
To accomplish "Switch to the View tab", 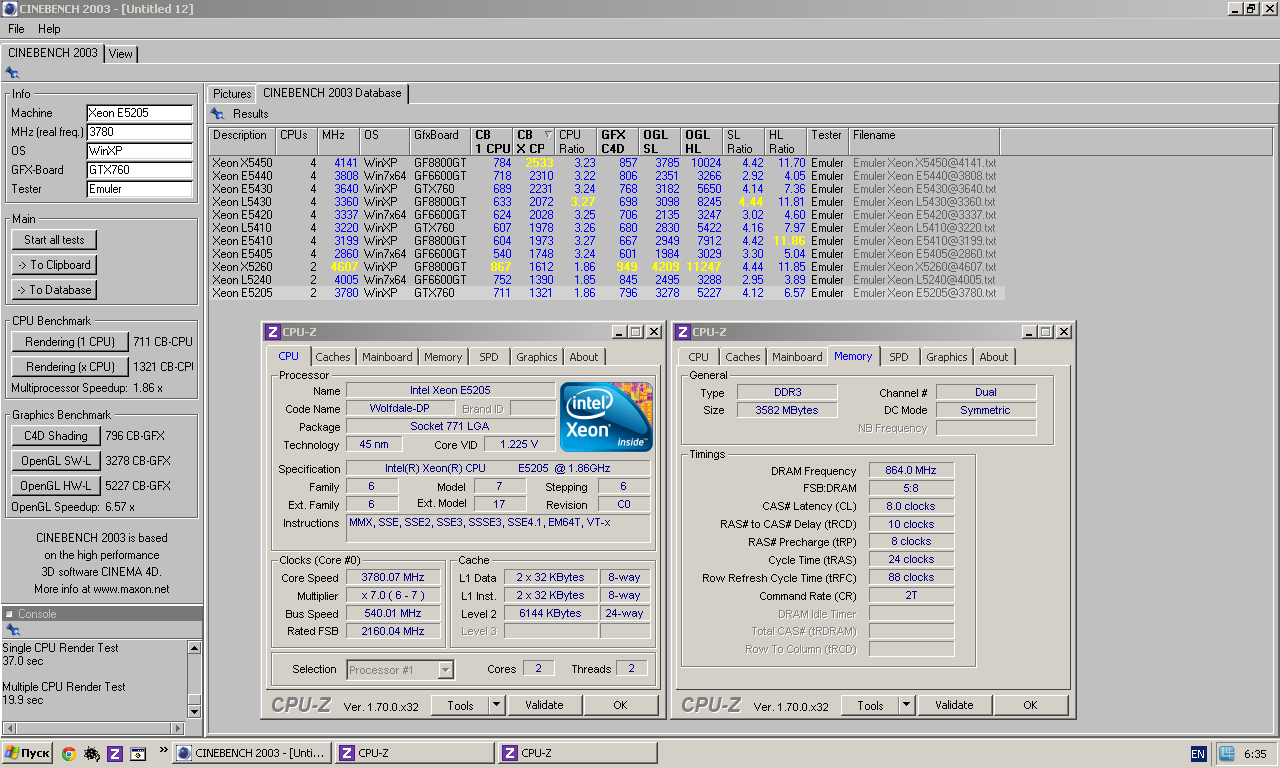I will point(120,54).
